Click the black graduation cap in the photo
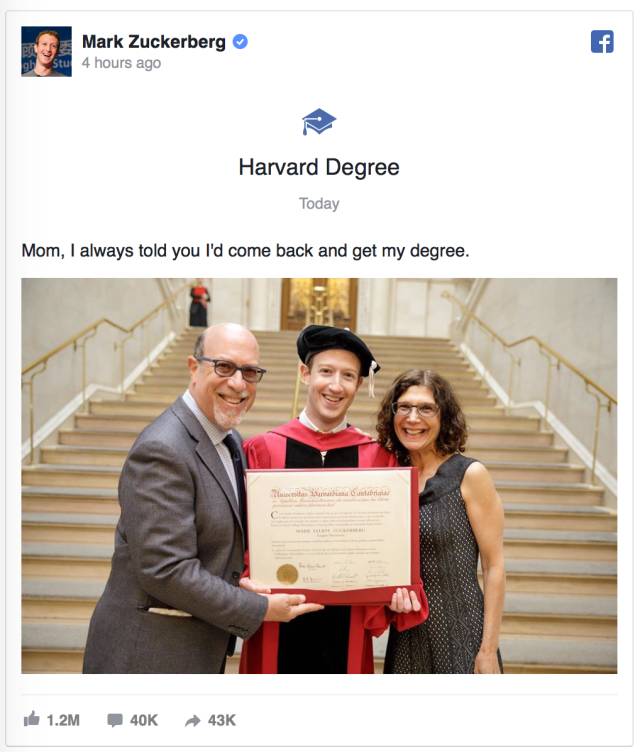The height and width of the screenshot is (752, 640). point(336,346)
